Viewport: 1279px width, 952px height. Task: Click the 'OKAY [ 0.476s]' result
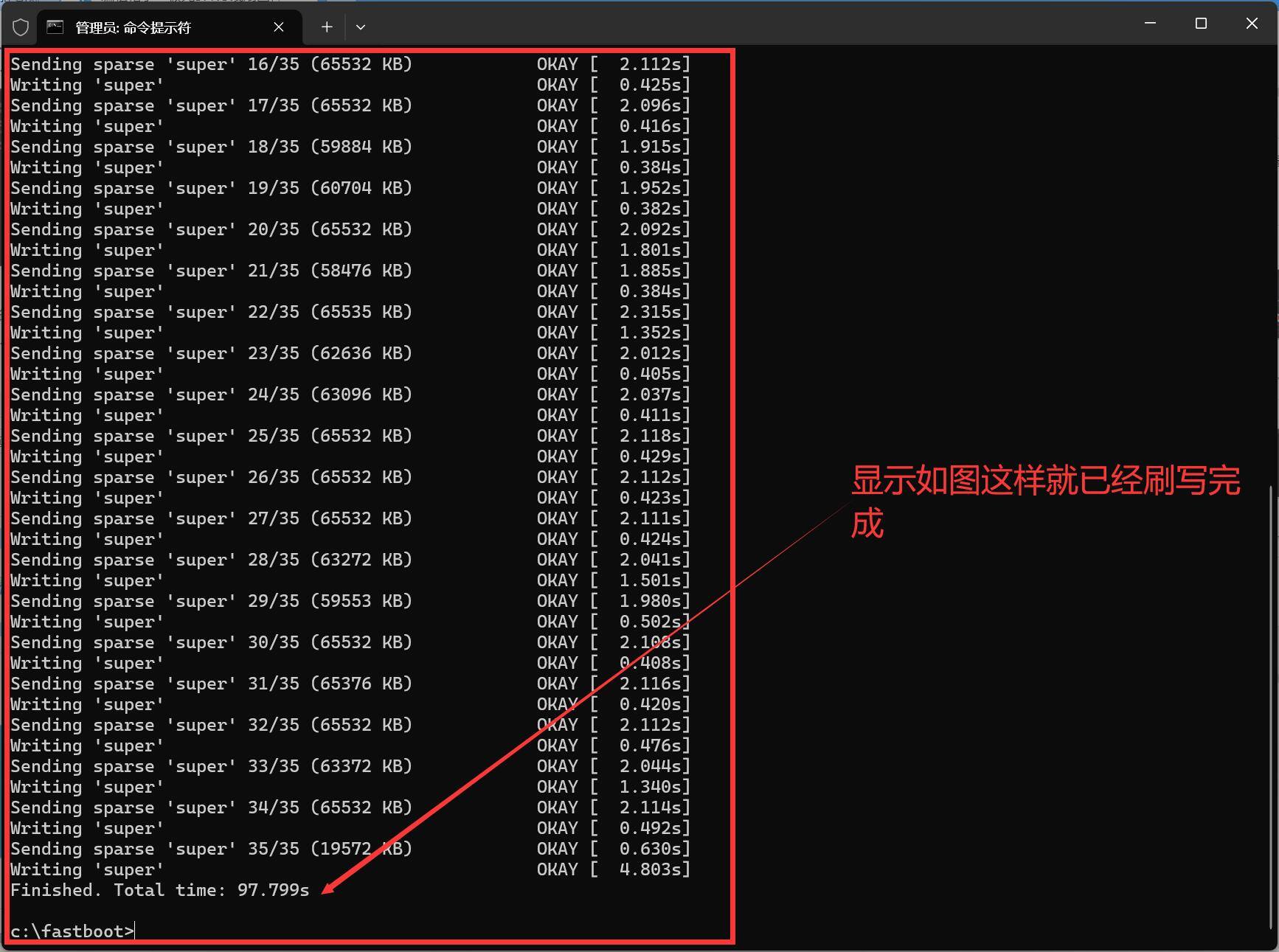pyautogui.click(x=614, y=746)
